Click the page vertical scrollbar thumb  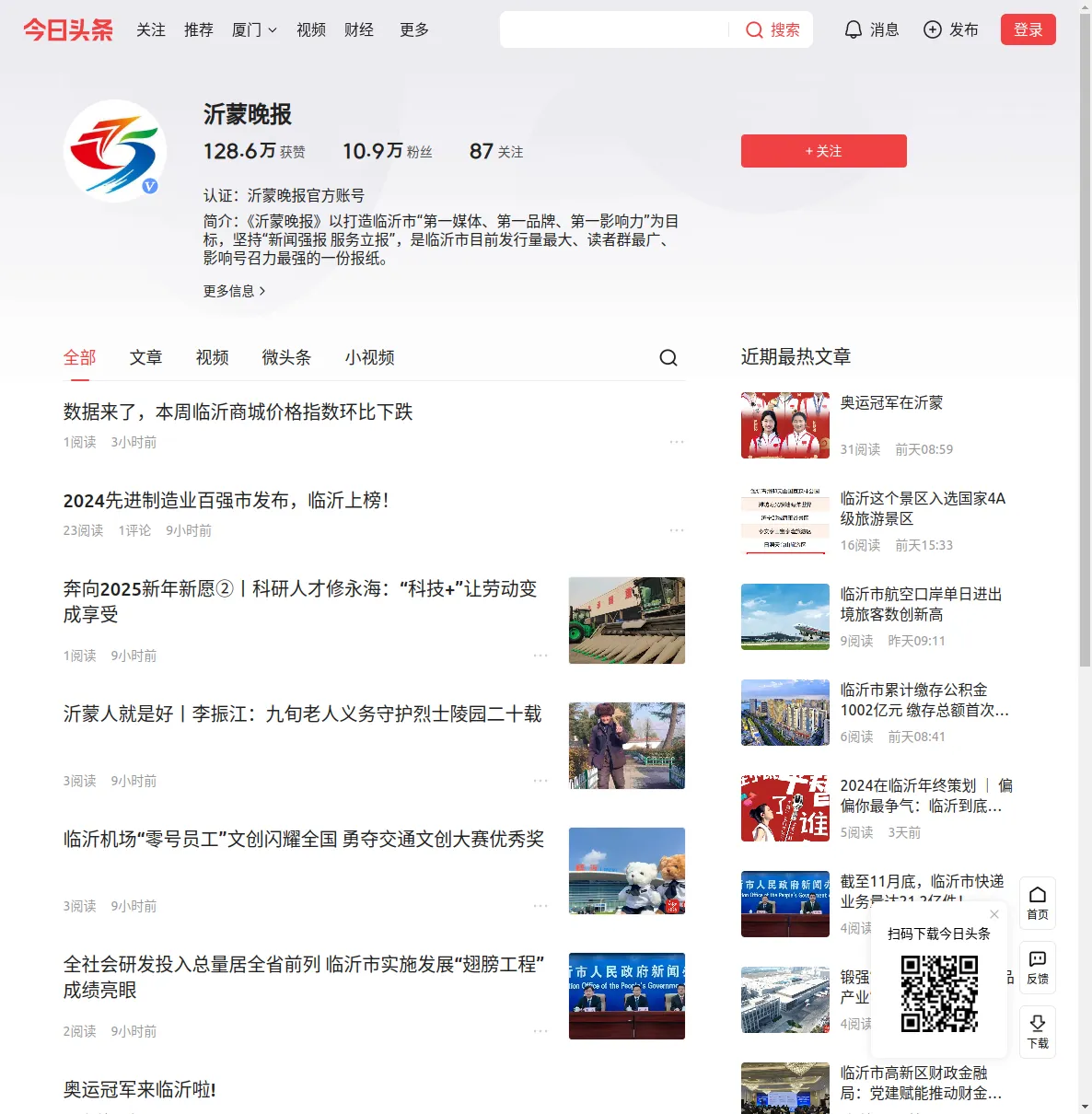(1085, 339)
